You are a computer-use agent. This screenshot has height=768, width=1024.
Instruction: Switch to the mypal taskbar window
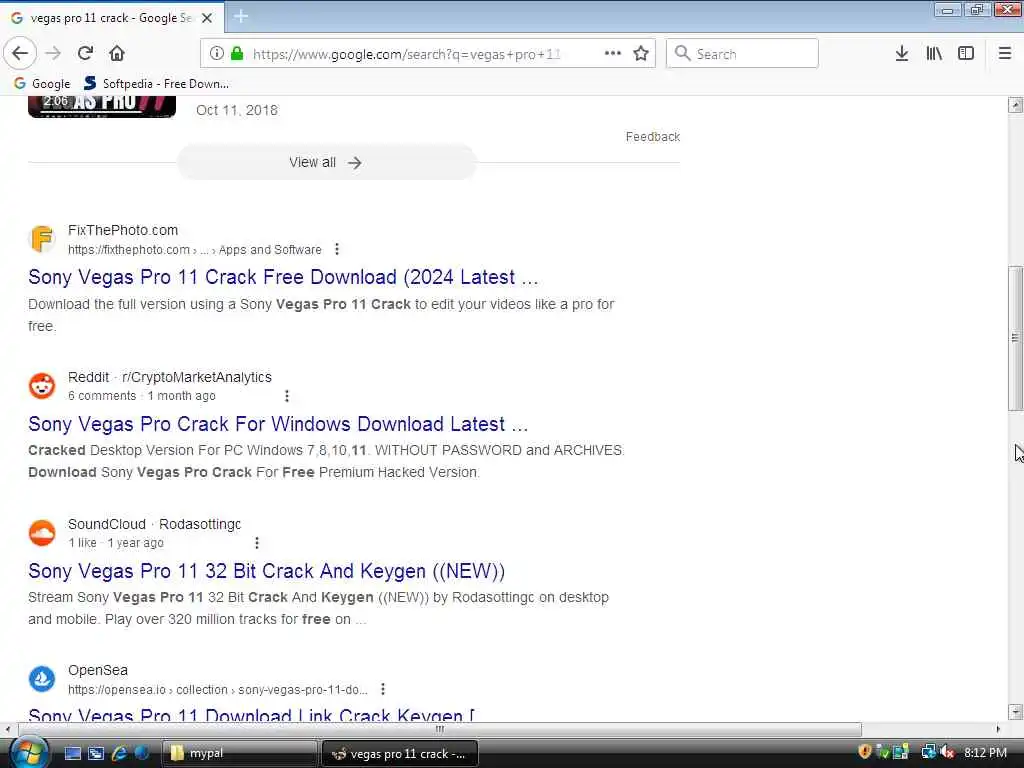pyautogui.click(x=239, y=754)
